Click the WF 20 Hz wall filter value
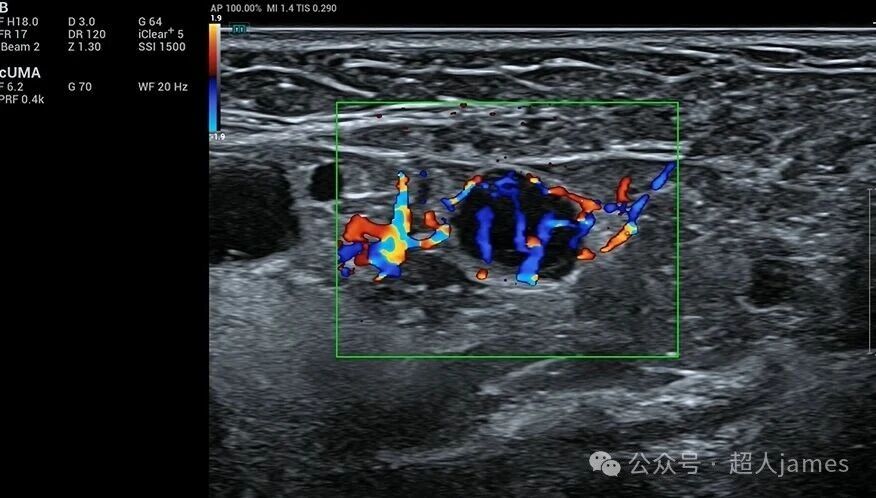 [x=163, y=87]
